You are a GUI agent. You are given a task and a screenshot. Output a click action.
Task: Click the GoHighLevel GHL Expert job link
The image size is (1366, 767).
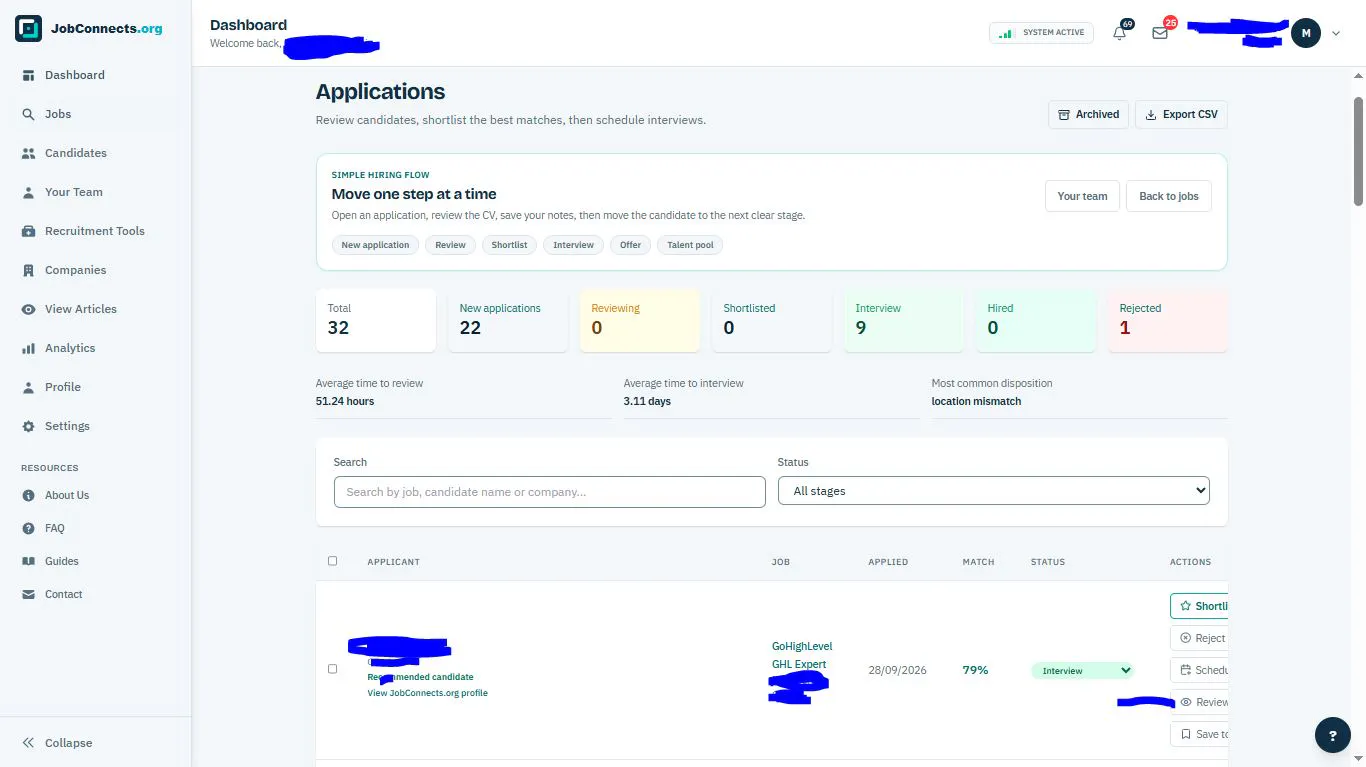pyautogui.click(x=802, y=655)
